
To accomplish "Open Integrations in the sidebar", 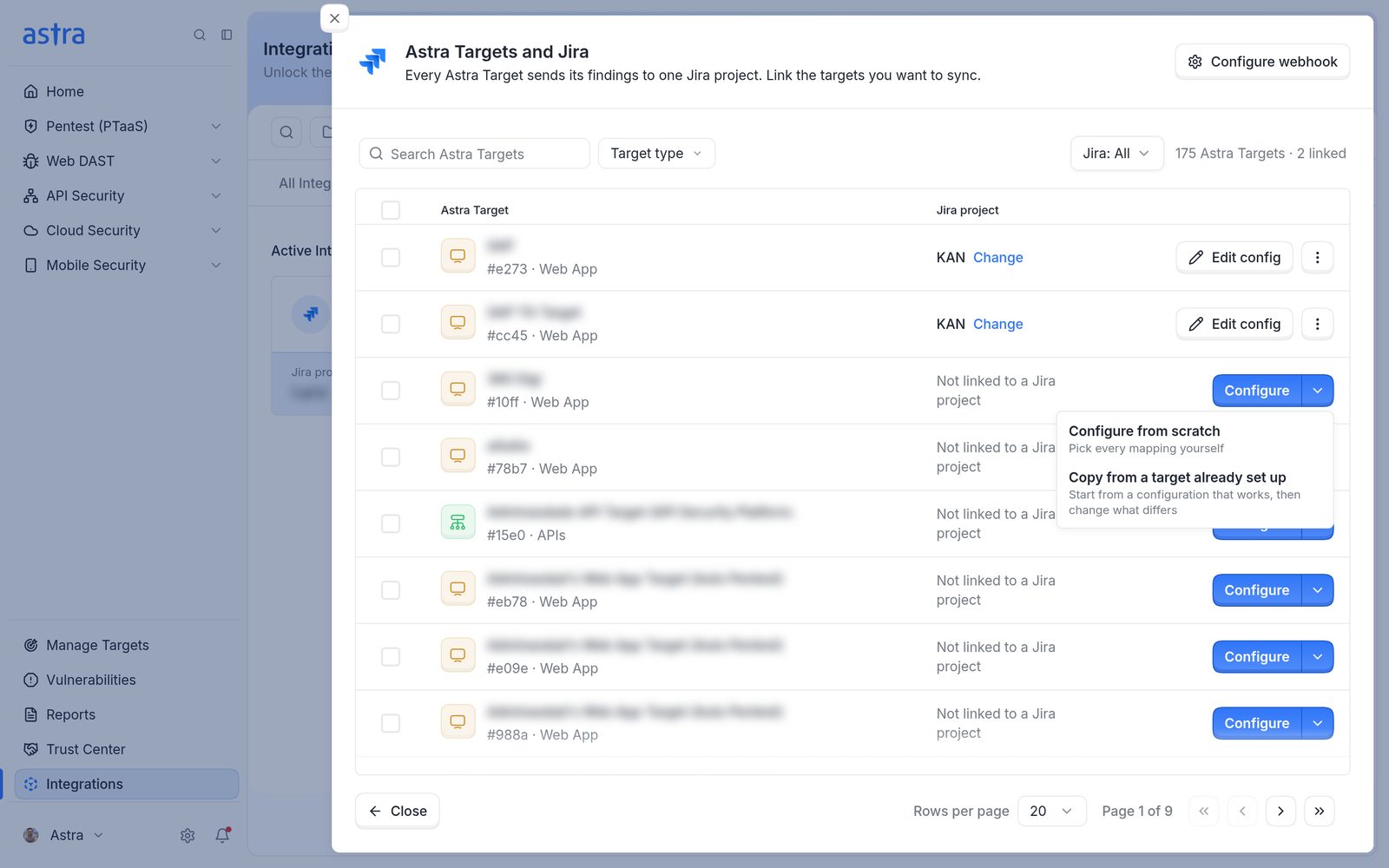I will tap(127, 784).
